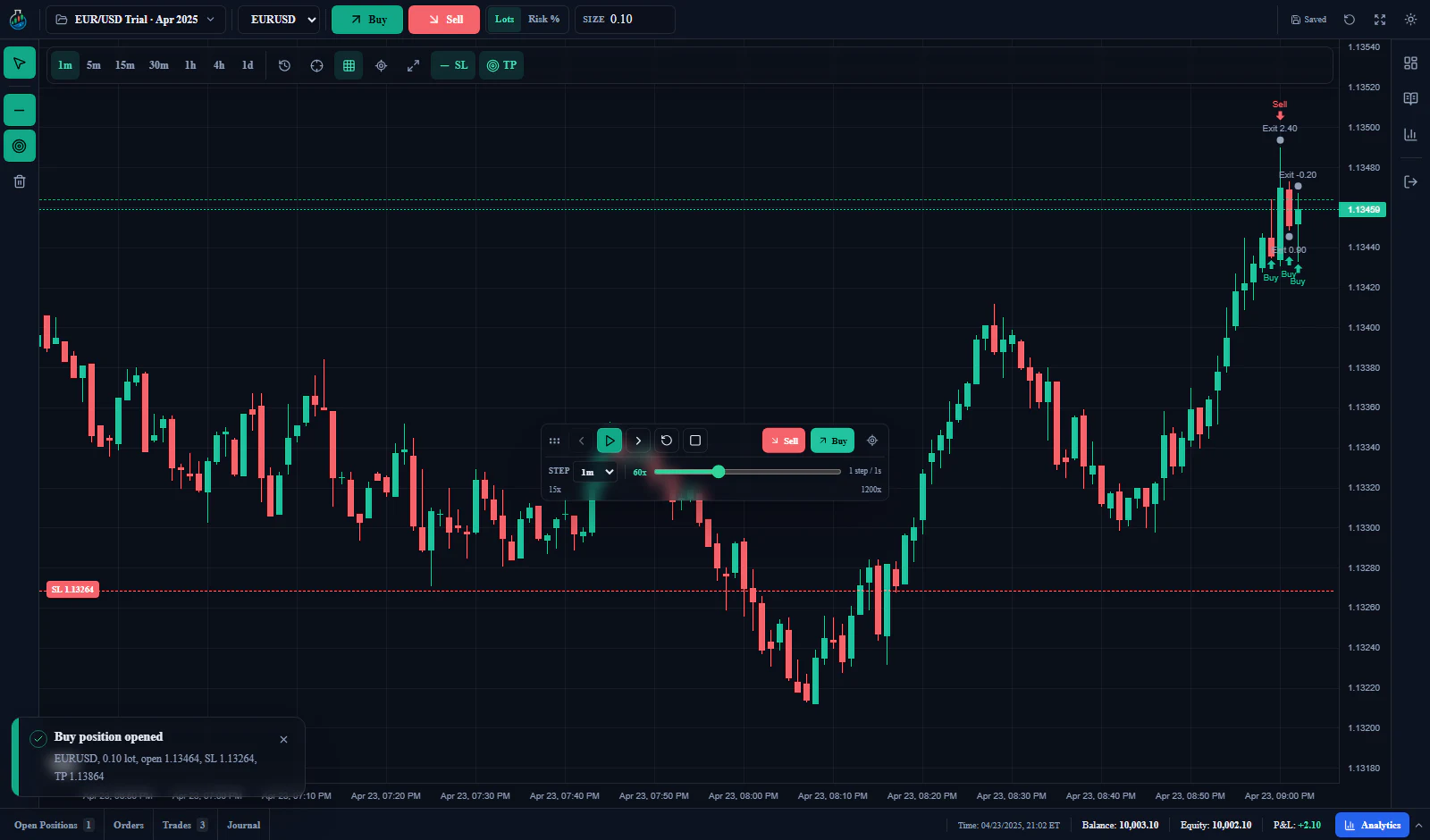Click the reset session icon in top bar
The image size is (1430, 840).
coord(1350,20)
